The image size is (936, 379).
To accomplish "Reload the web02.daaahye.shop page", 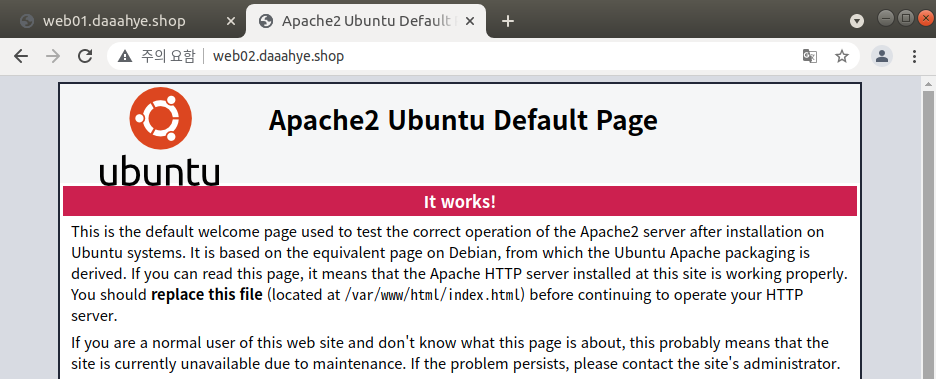I will click(x=85, y=56).
